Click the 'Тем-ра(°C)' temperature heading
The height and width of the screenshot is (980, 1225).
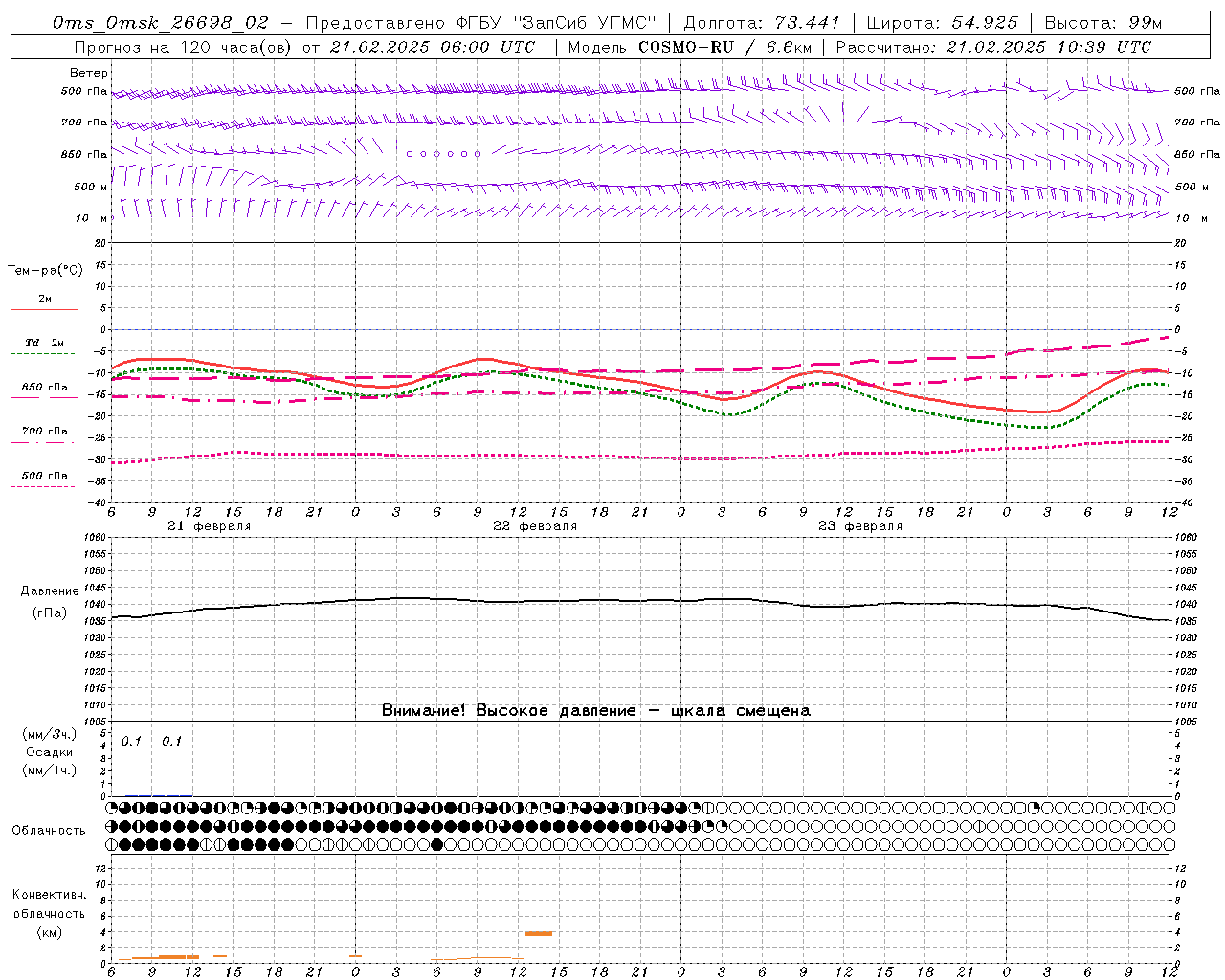point(45,271)
